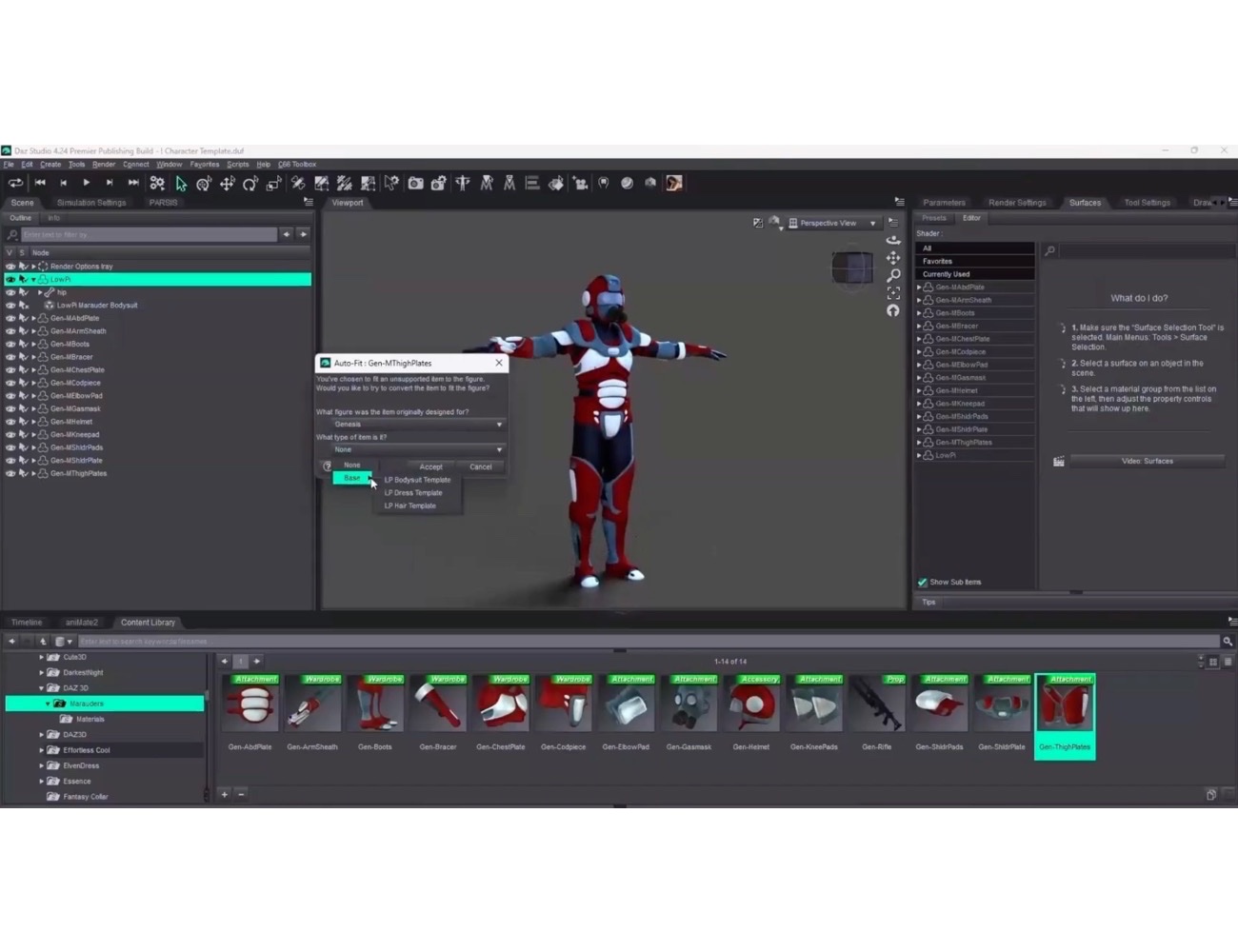Expand the Gen-MAbdPlate surface entry
The width and height of the screenshot is (1238, 952).
coord(918,287)
